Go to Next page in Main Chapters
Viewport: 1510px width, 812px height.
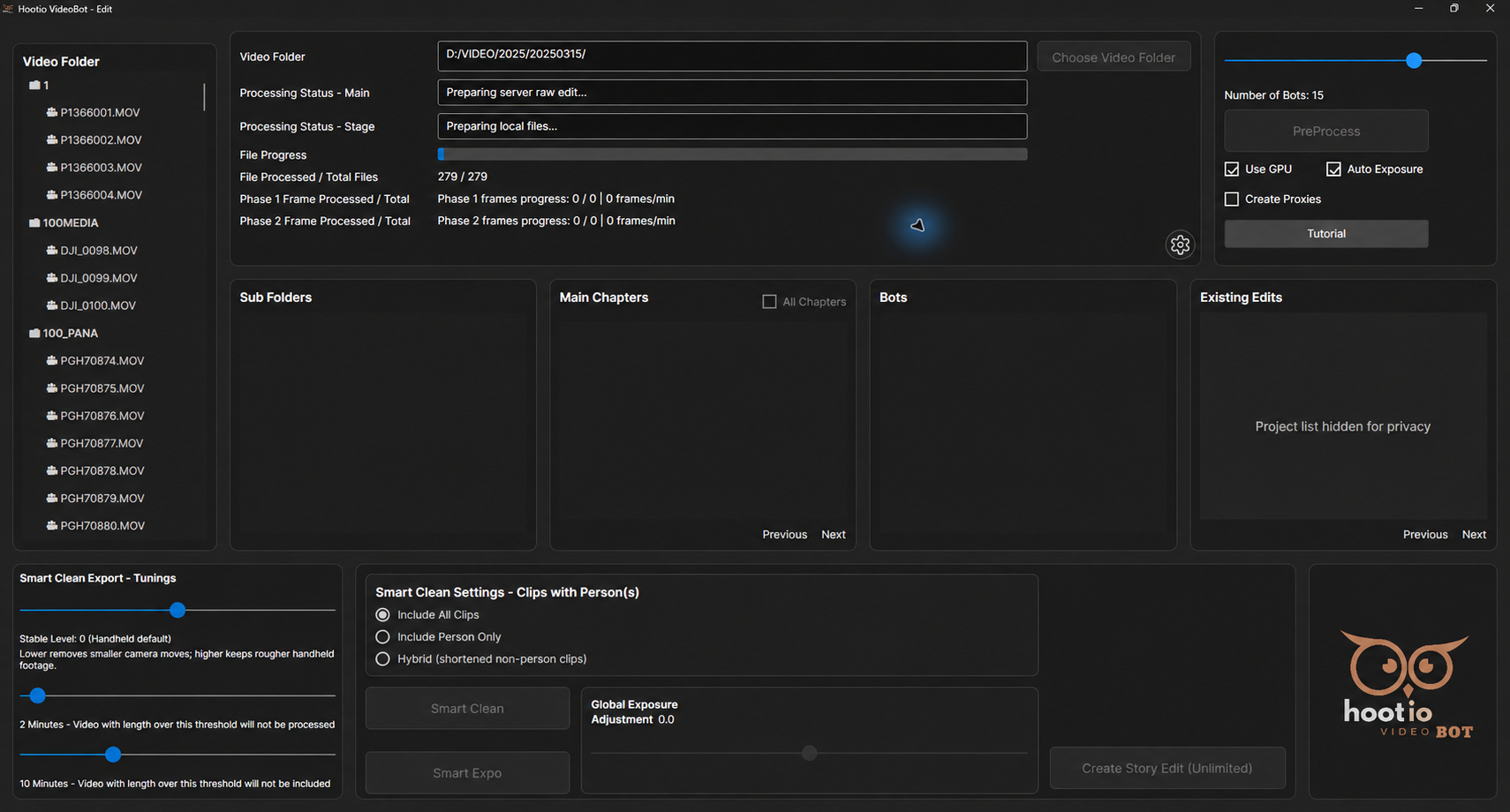point(833,535)
